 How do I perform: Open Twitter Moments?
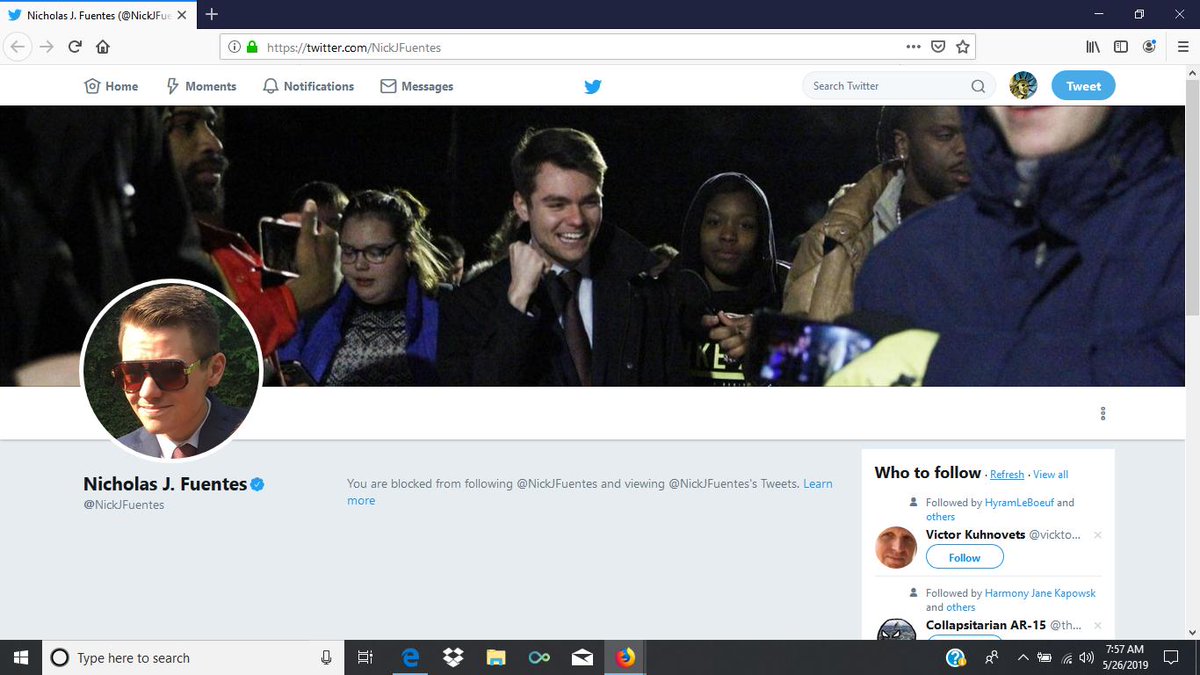[x=200, y=86]
